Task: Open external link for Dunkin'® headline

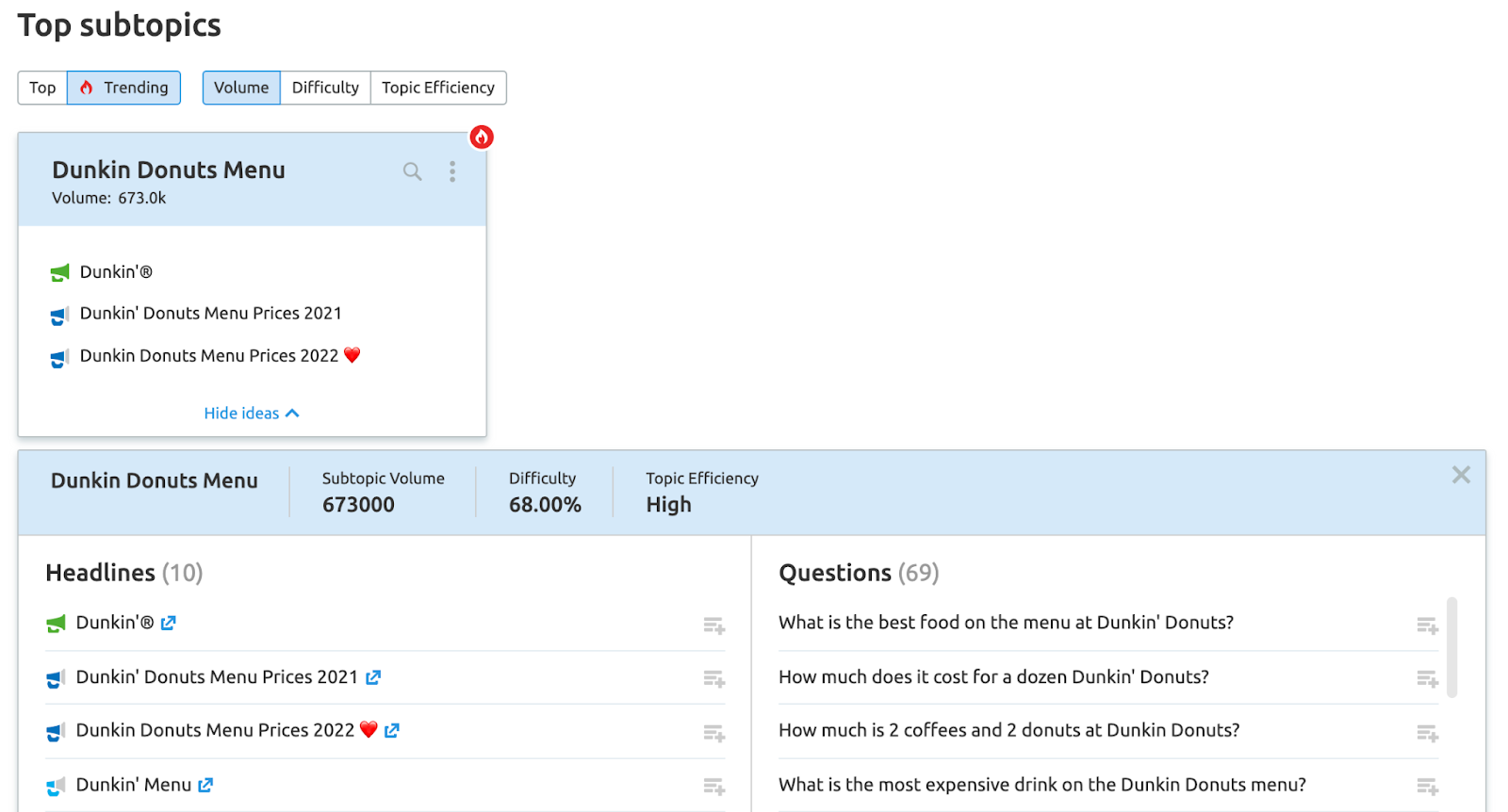Action: pyautogui.click(x=169, y=623)
